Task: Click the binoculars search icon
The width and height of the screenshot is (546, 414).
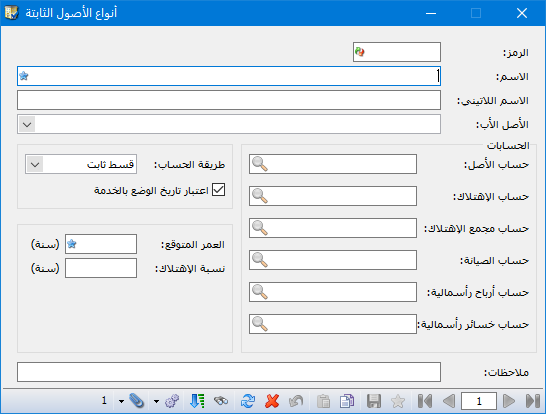Action: 221,401
